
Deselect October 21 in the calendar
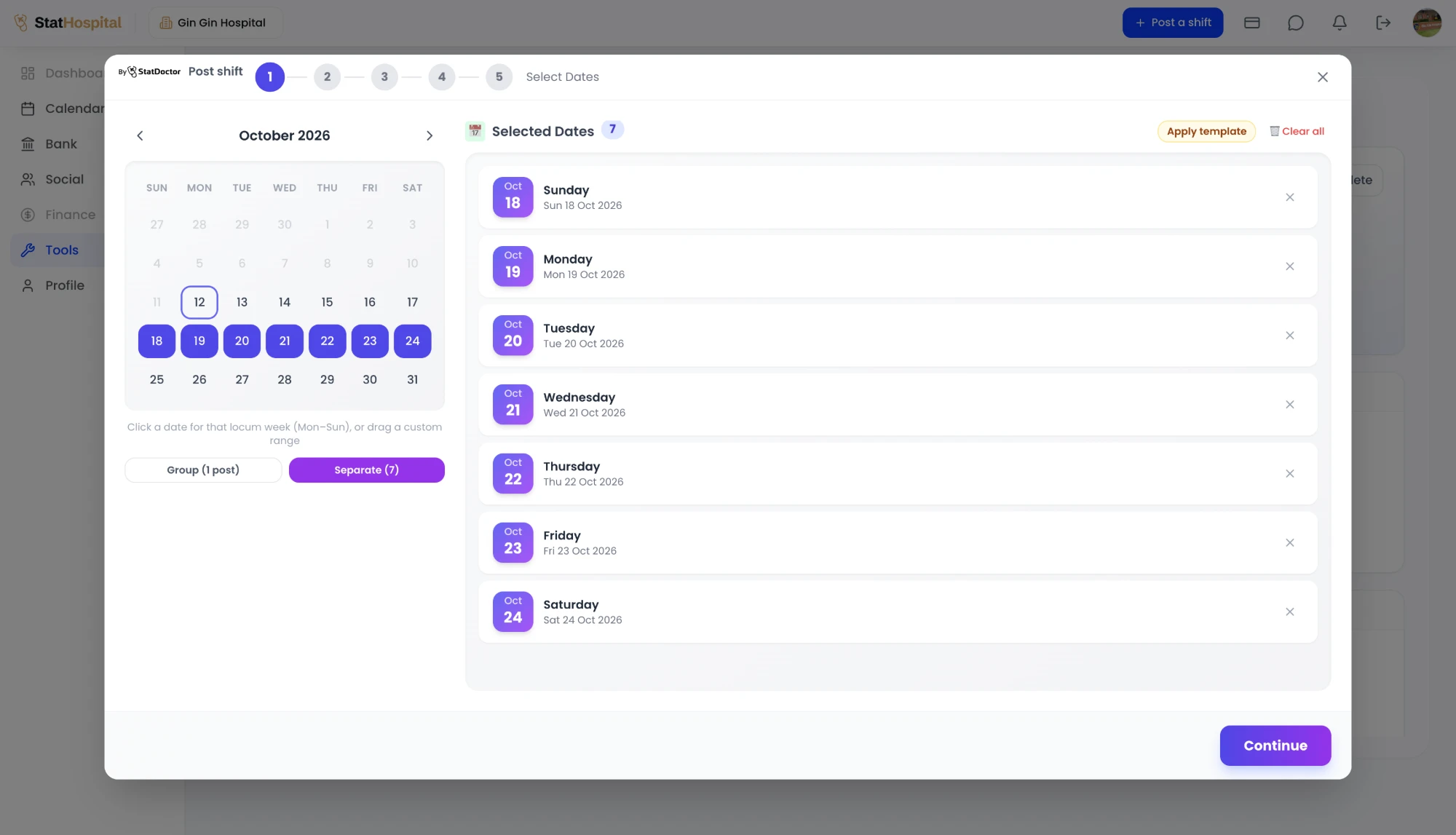click(285, 341)
